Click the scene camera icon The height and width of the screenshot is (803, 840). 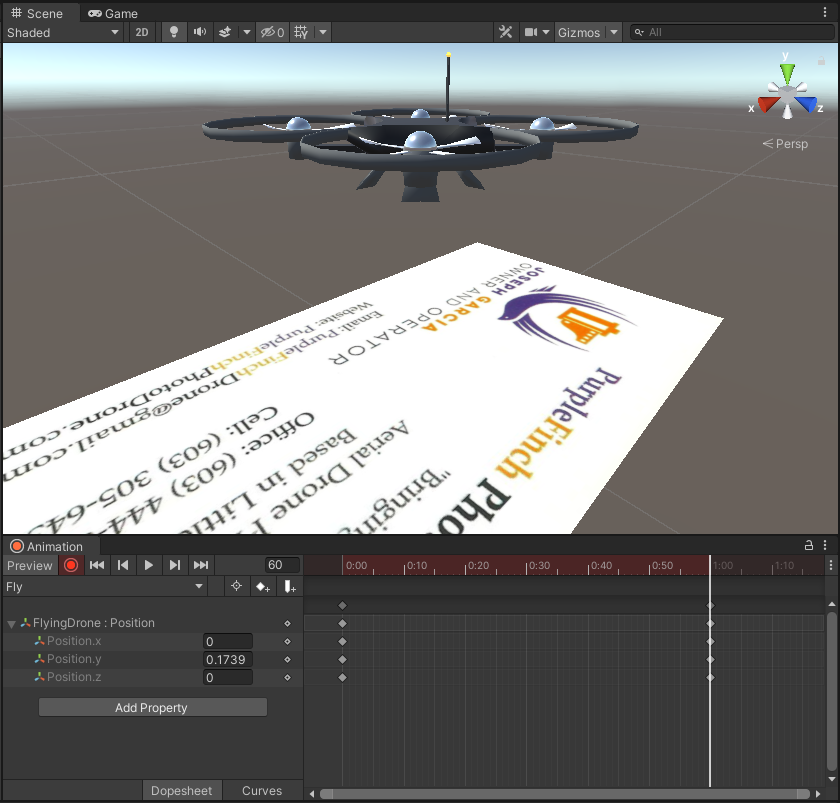(x=530, y=32)
